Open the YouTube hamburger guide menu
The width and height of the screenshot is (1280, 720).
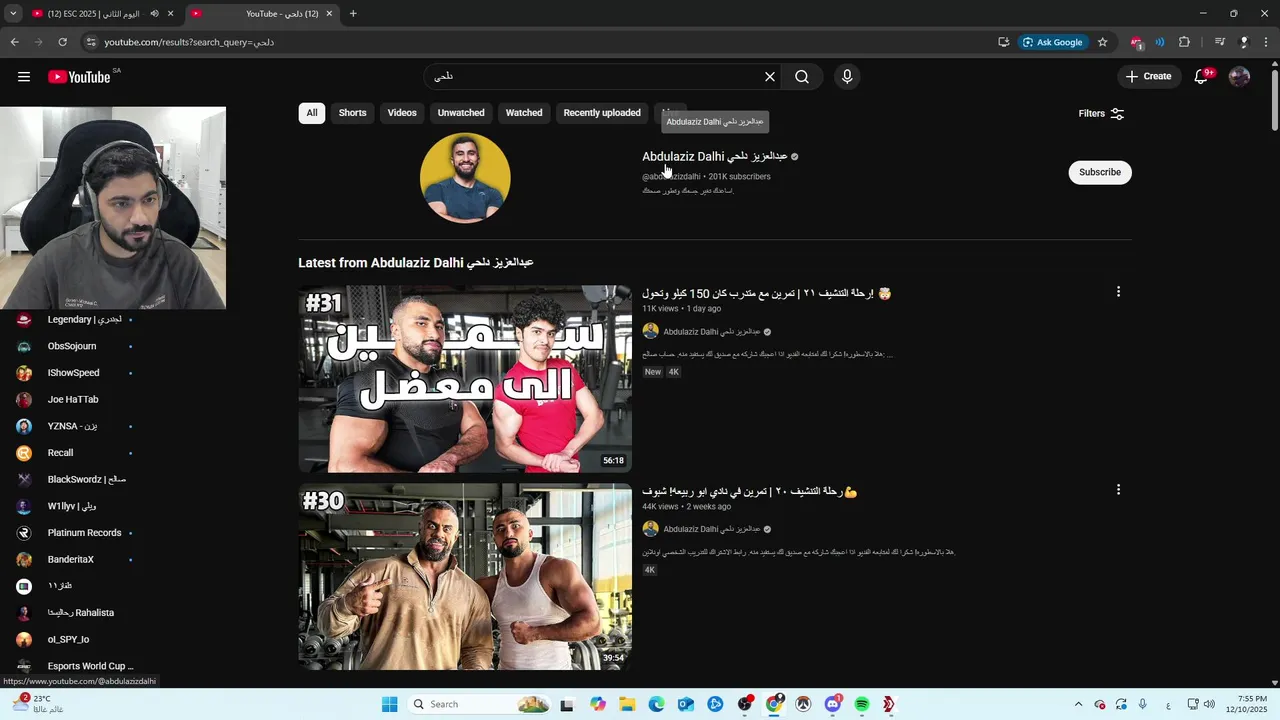(x=24, y=76)
